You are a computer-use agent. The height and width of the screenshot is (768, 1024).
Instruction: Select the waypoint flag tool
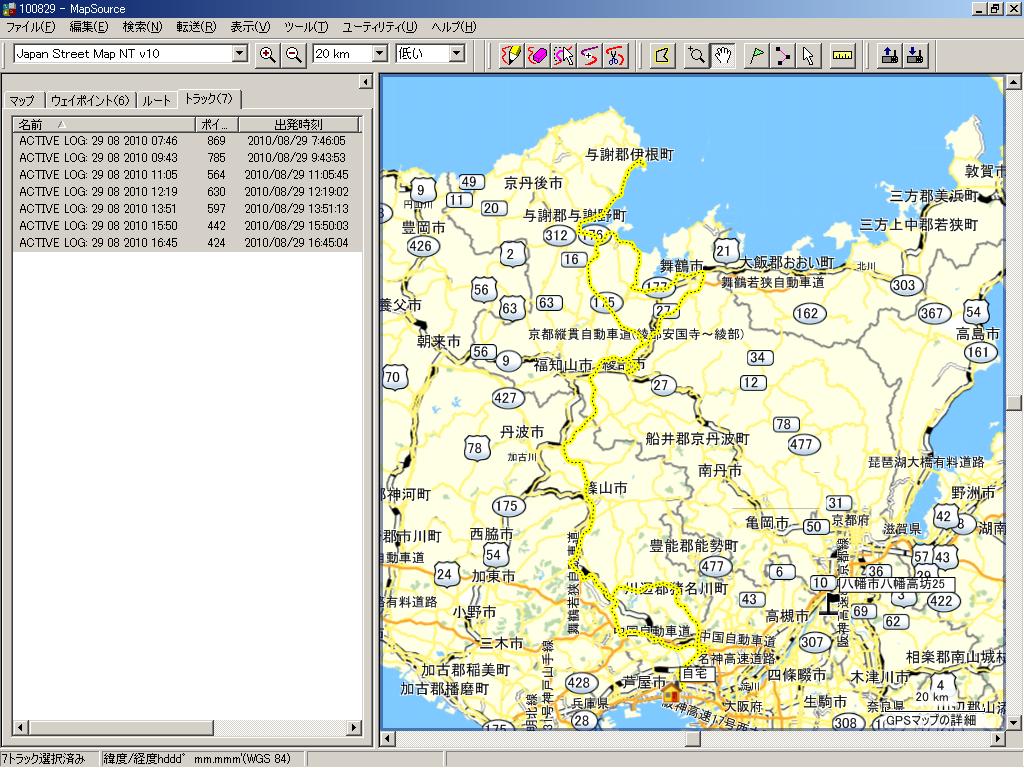click(757, 55)
